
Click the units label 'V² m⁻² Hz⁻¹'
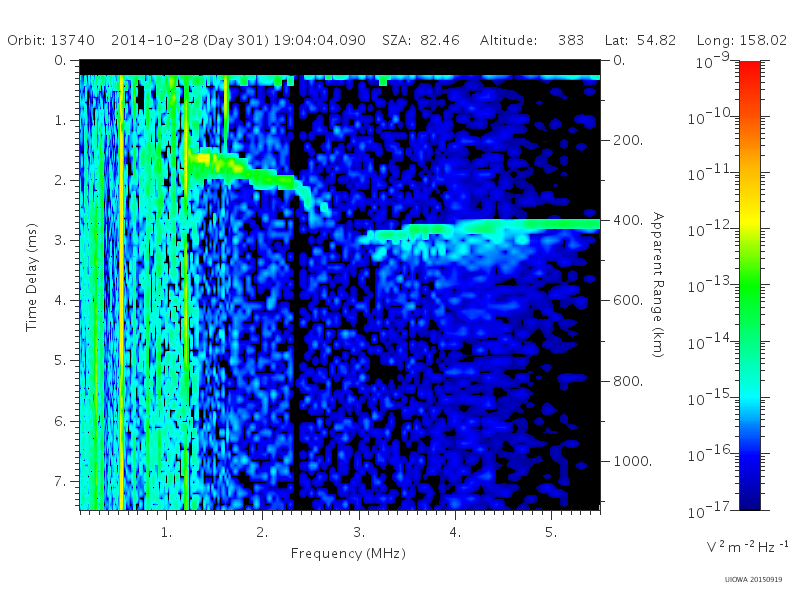pos(747,546)
